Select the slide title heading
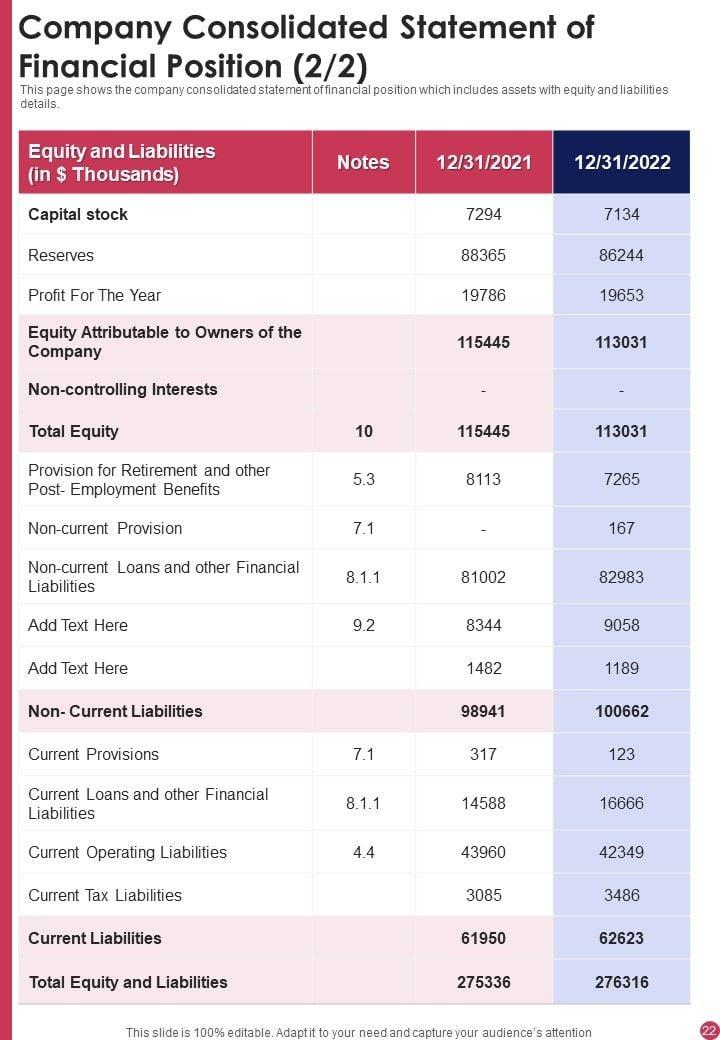The width and height of the screenshot is (720, 1040). click(307, 46)
